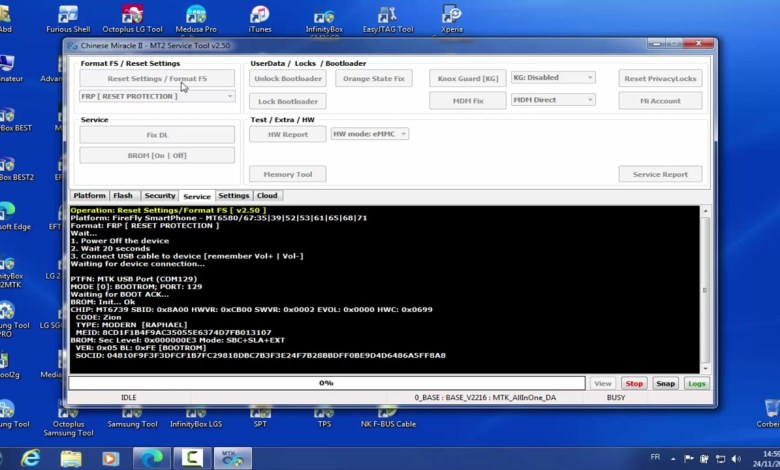Toggle the BROM [On | Off] button

tap(157, 155)
